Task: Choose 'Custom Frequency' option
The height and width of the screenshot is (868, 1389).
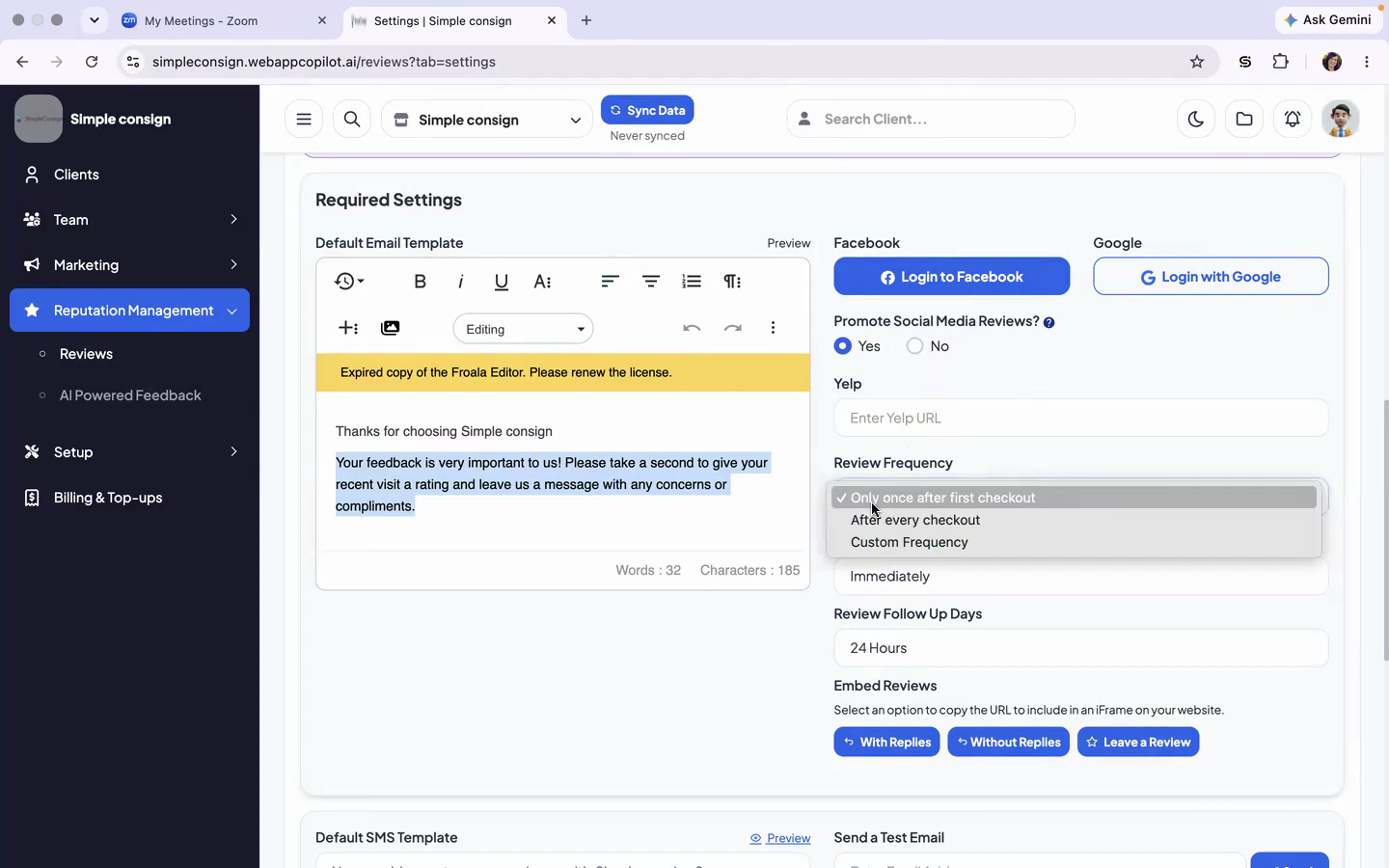Action: pos(1075,542)
